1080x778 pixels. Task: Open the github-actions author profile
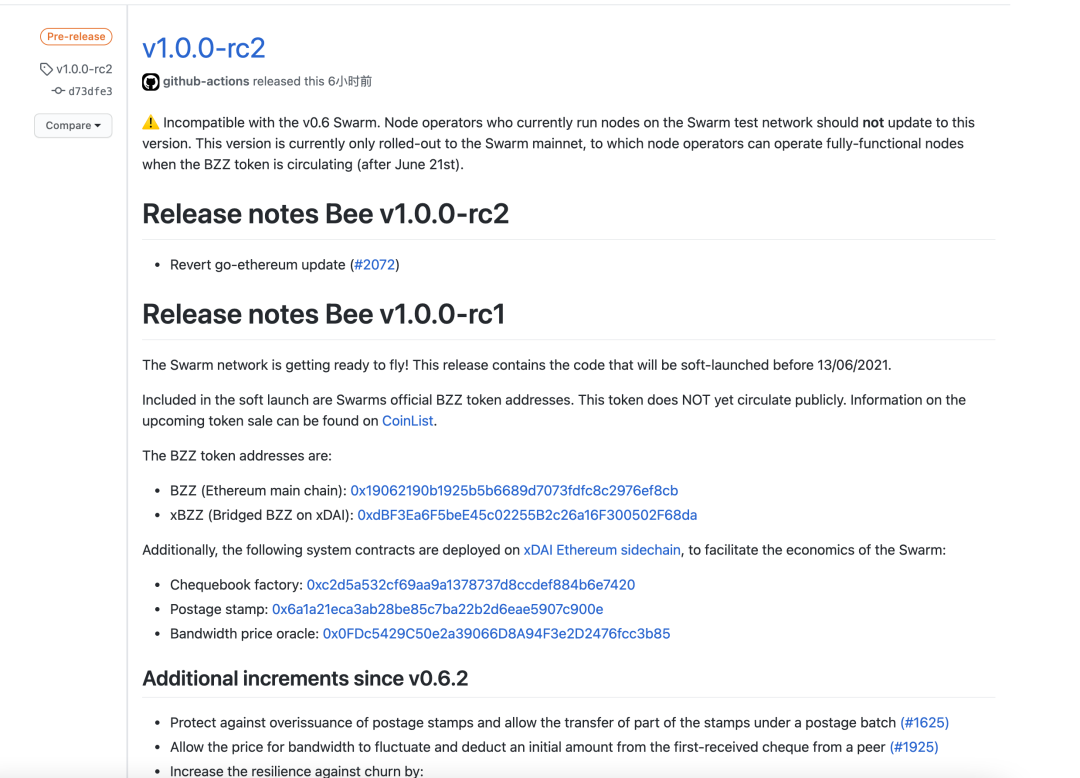[x=206, y=81]
